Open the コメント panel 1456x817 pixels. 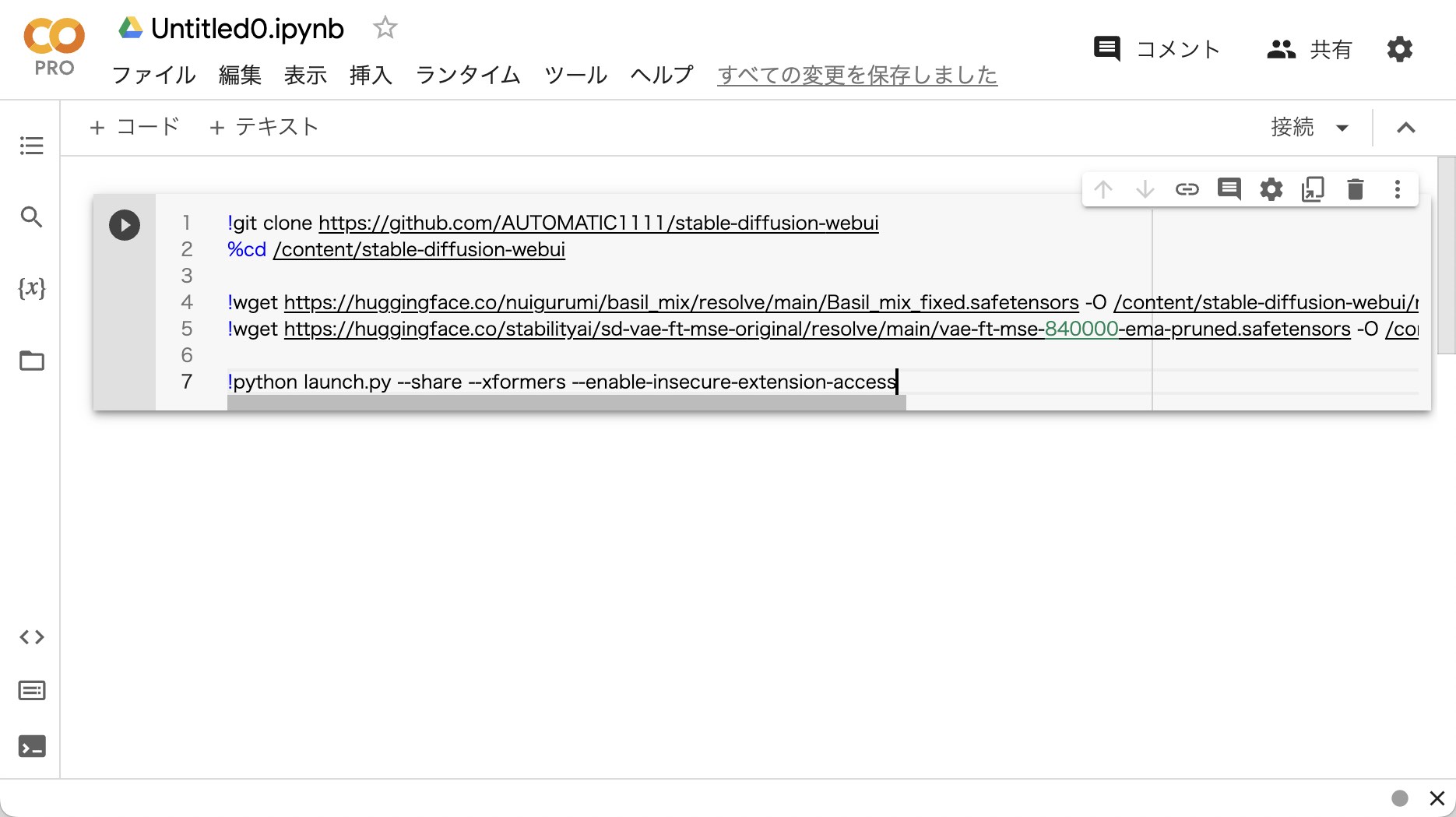pos(1155,49)
